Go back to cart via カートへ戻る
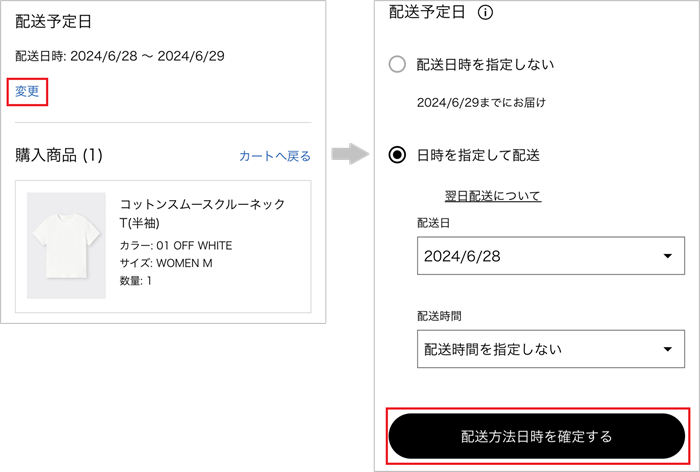The image size is (700, 472). 274,156
